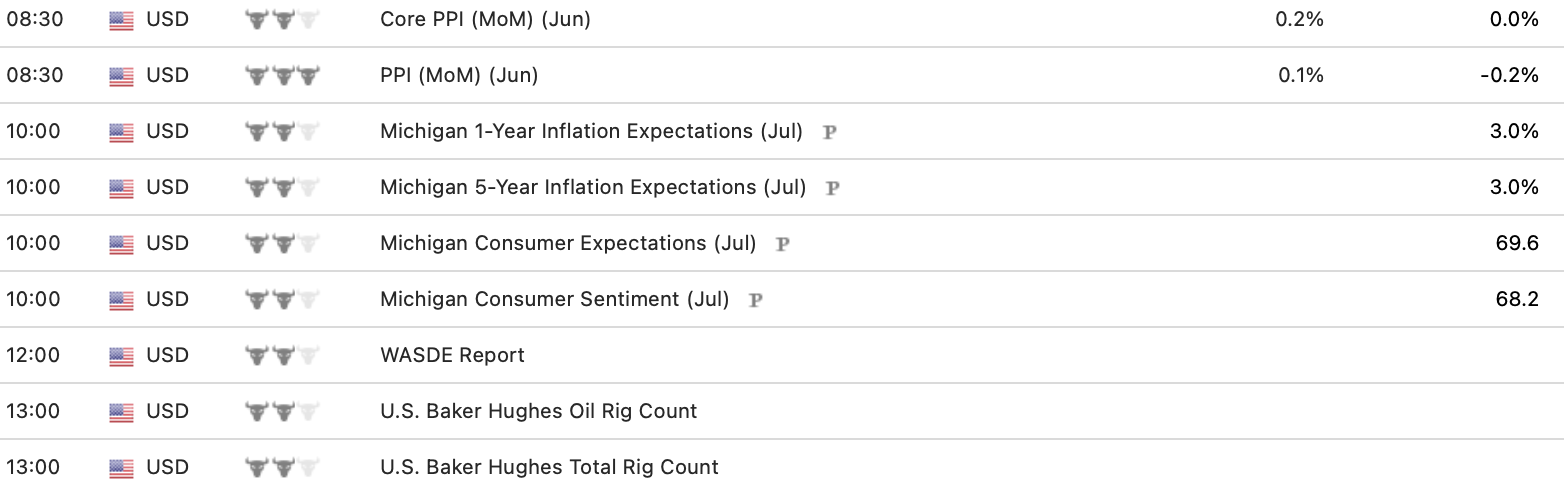Open the Core PPI (MoM) (Jun) event
The image size is (1564, 504).
pyautogui.click(x=485, y=19)
